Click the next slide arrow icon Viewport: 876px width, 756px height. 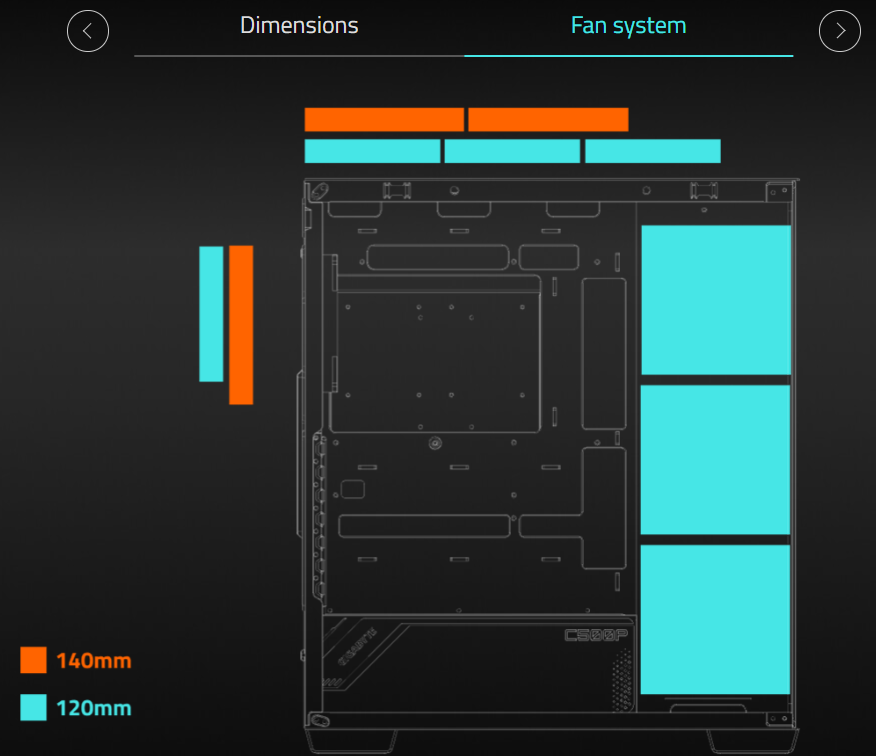coord(839,31)
